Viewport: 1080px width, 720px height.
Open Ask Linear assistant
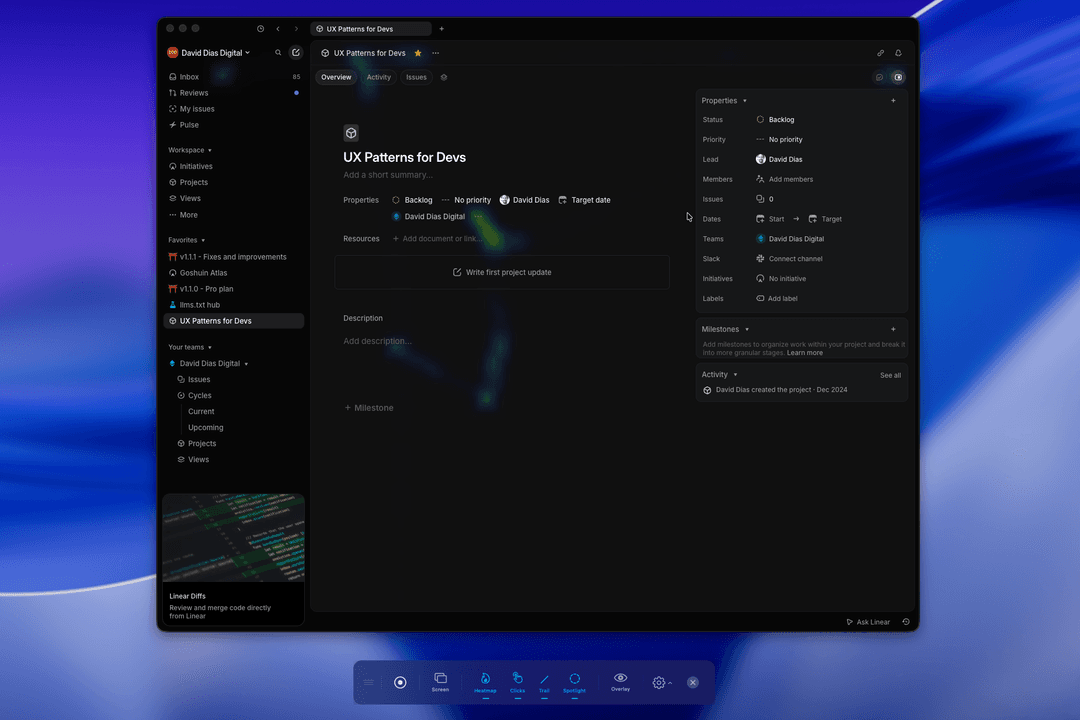tap(868, 622)
